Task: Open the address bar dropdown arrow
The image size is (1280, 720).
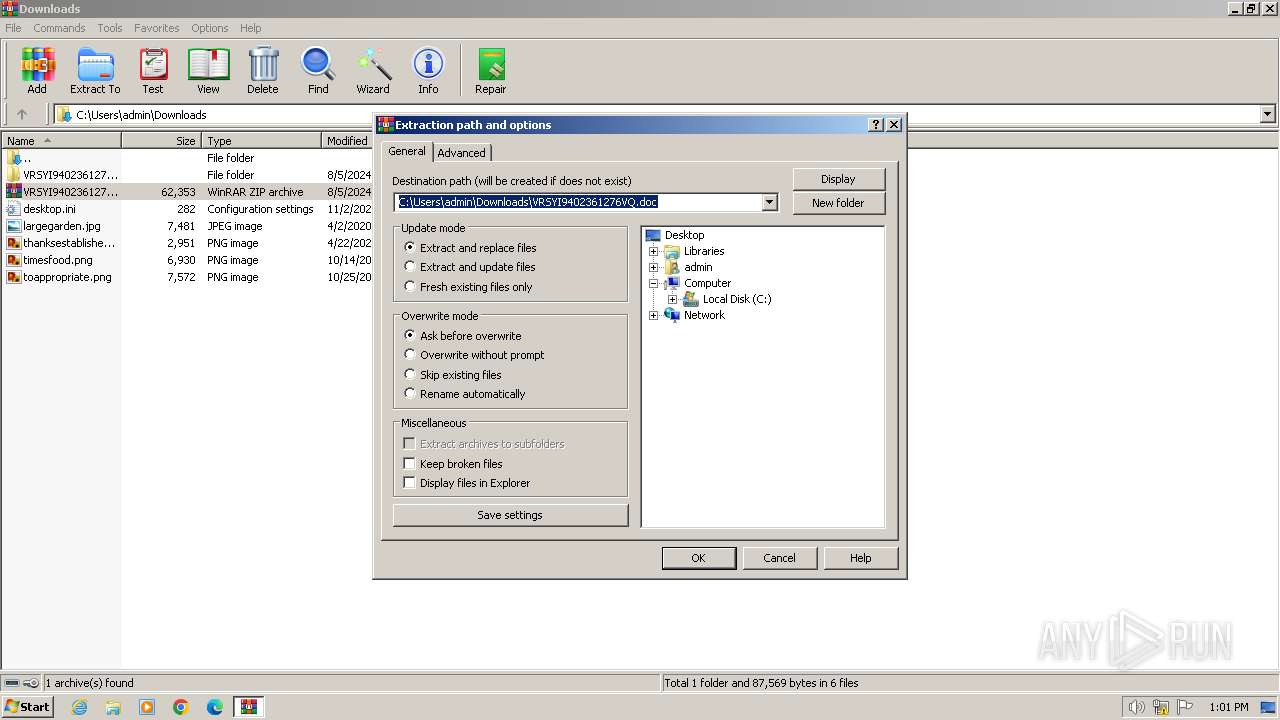Action: coord(1267,114)
